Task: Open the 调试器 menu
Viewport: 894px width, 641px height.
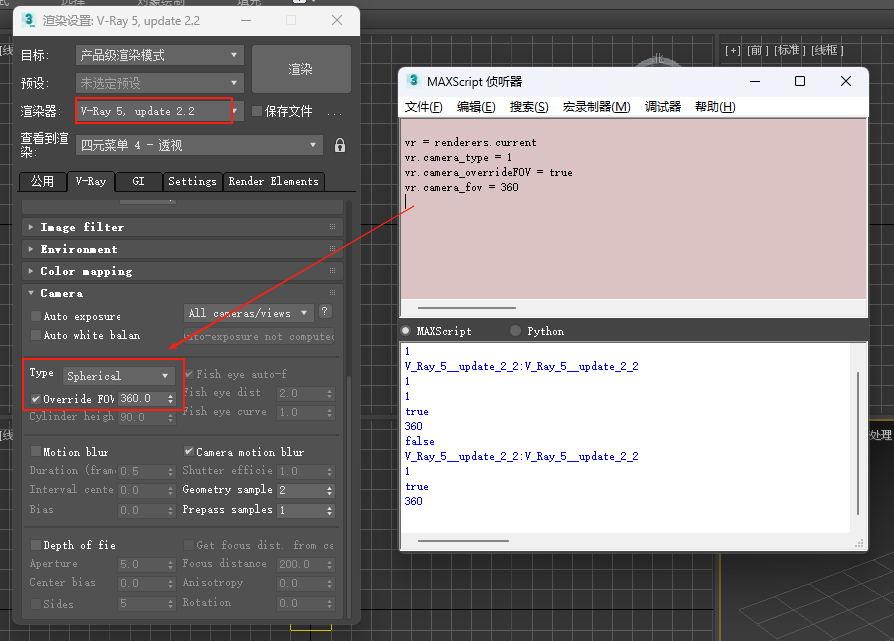Action: (x=663, y=107)
